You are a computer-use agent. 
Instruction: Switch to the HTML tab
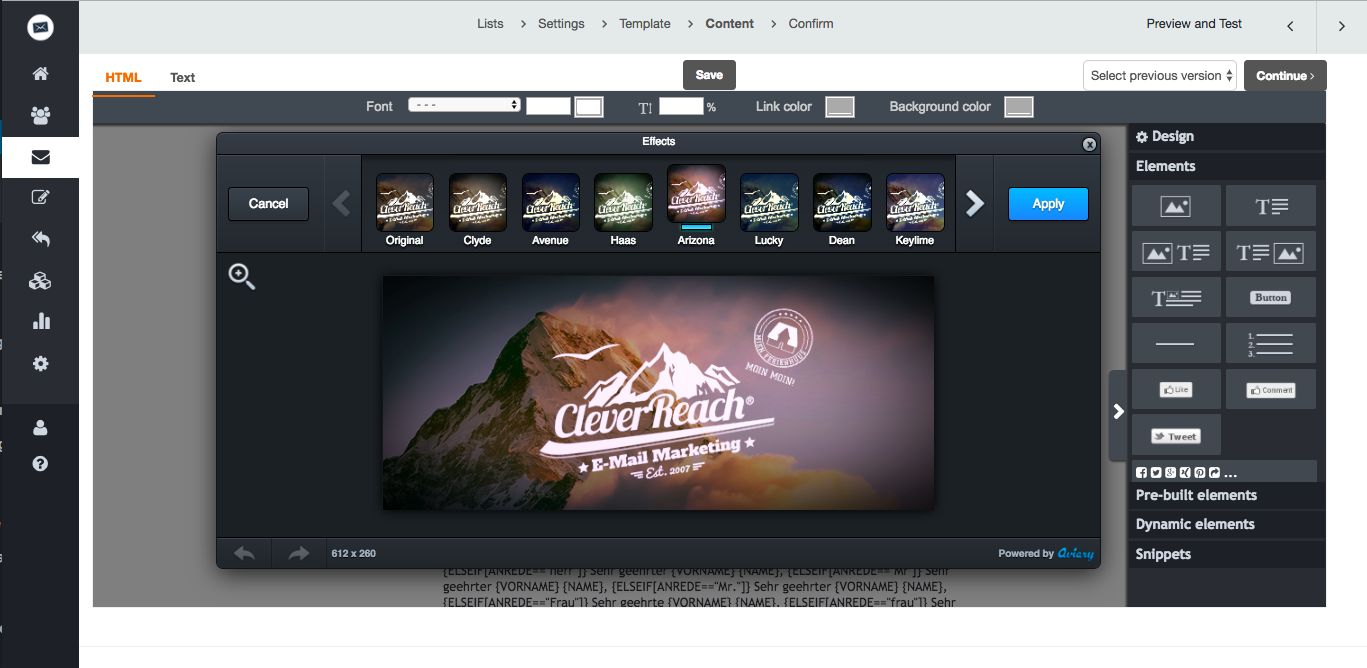click(124, 78)
